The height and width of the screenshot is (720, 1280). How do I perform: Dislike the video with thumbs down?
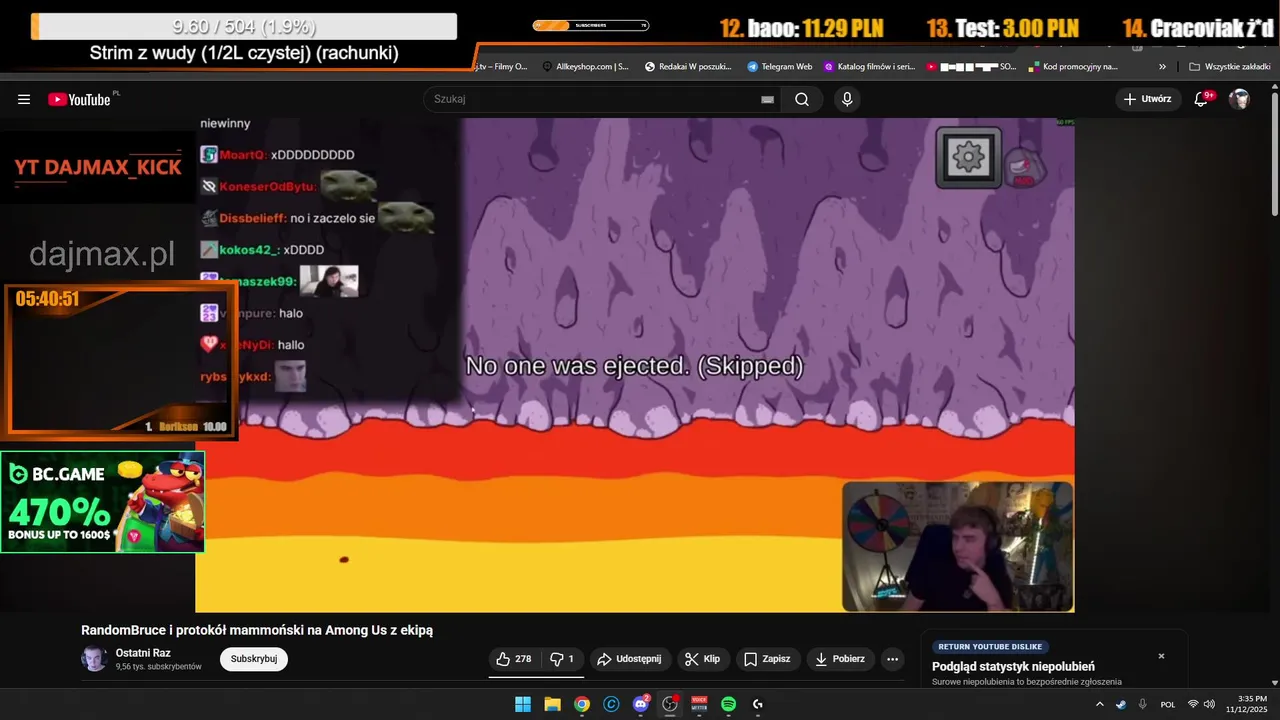(x=563, y=659)
